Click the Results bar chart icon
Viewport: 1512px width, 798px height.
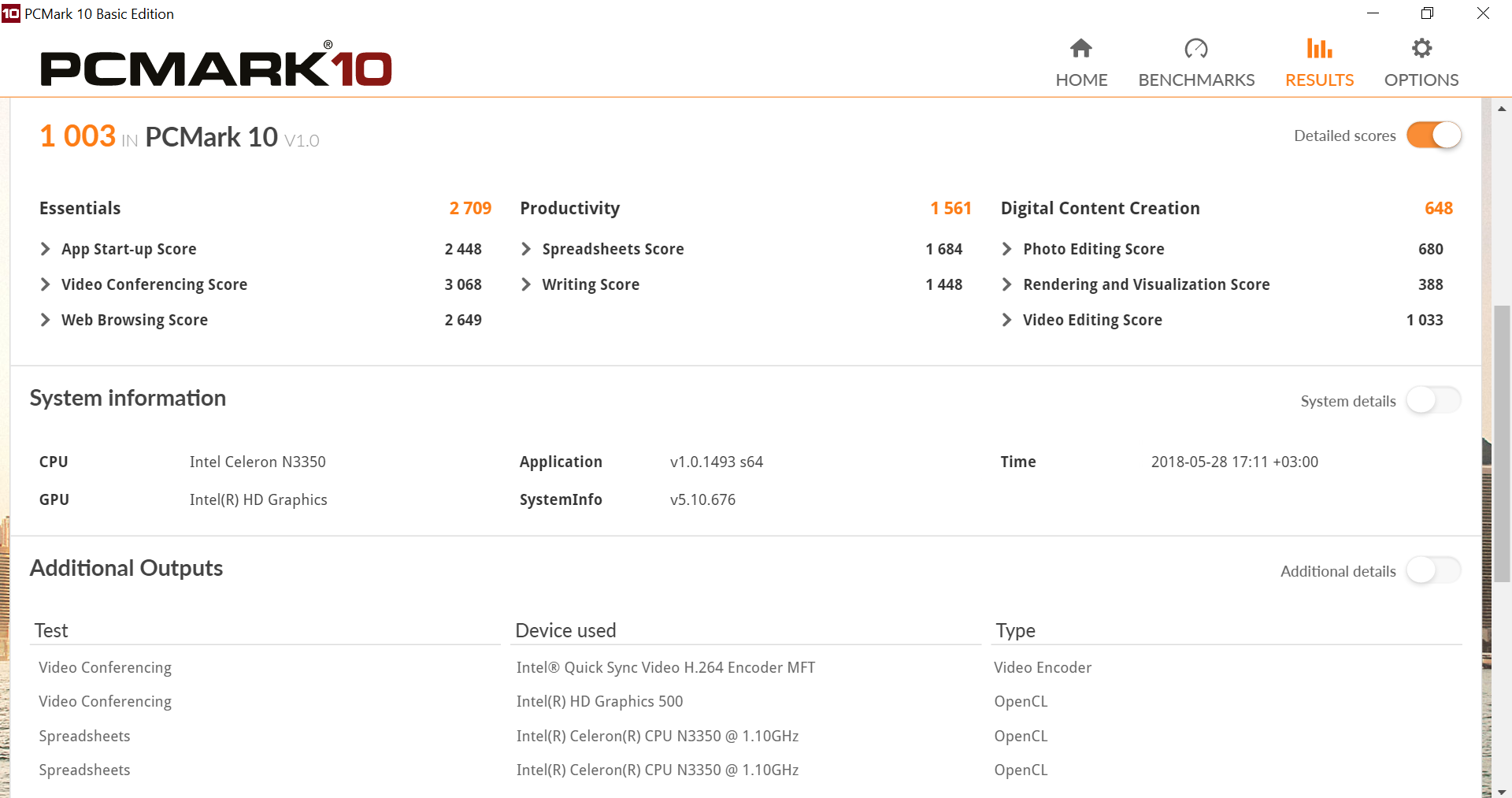1319,49
